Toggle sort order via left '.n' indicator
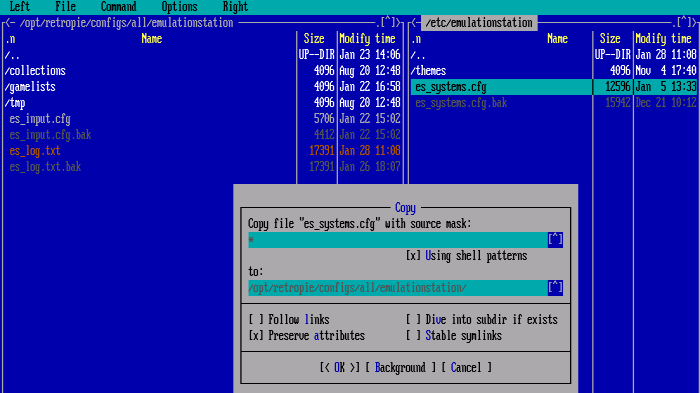This screenshot has width=700, height=393. point(10,39)
